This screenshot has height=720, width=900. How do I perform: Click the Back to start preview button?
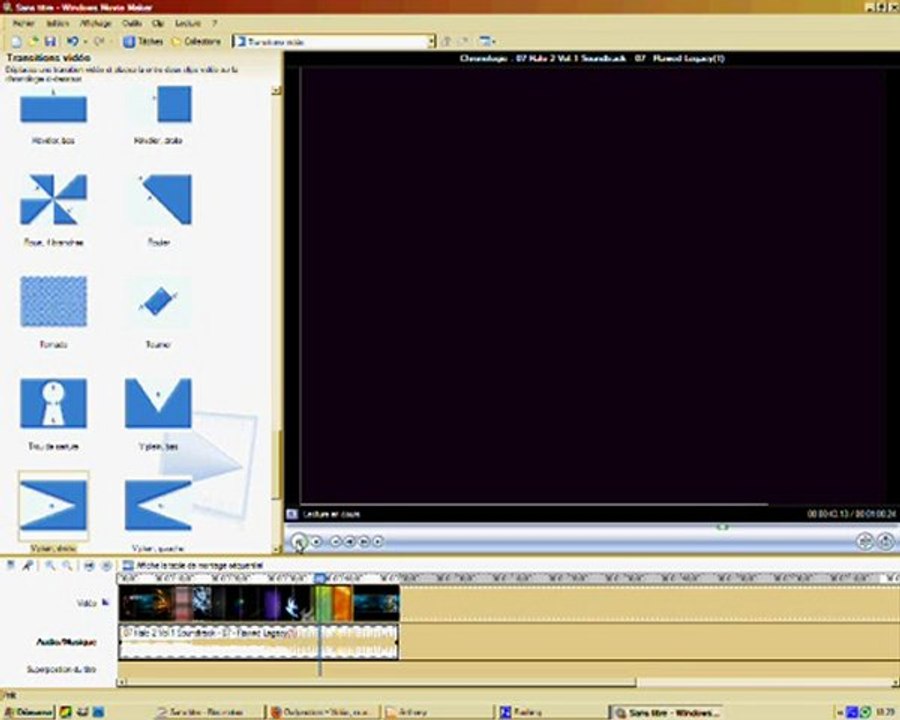point(336,541)
